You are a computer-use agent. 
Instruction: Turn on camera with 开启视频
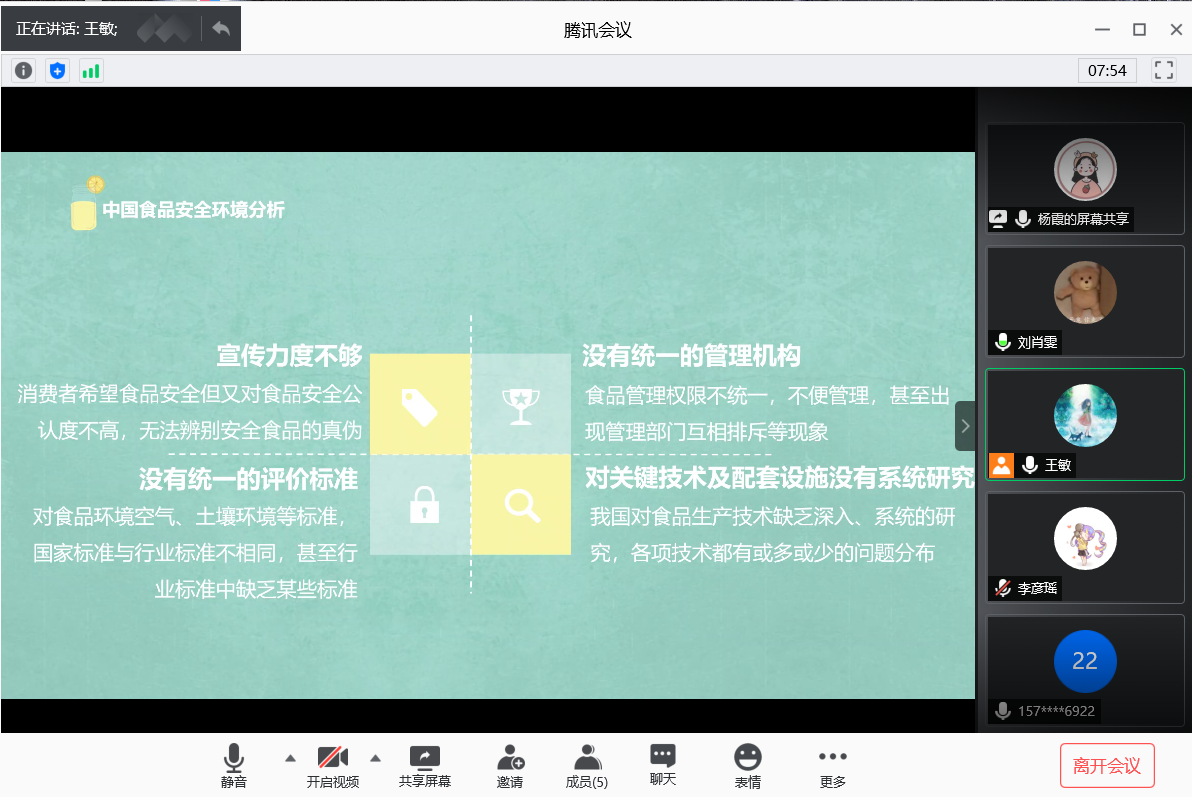point(332,766)
